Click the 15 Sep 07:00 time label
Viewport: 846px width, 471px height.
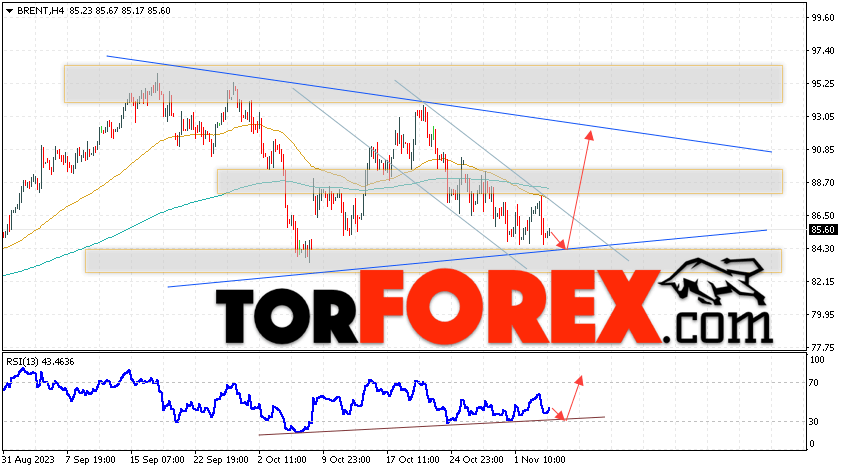157,460
